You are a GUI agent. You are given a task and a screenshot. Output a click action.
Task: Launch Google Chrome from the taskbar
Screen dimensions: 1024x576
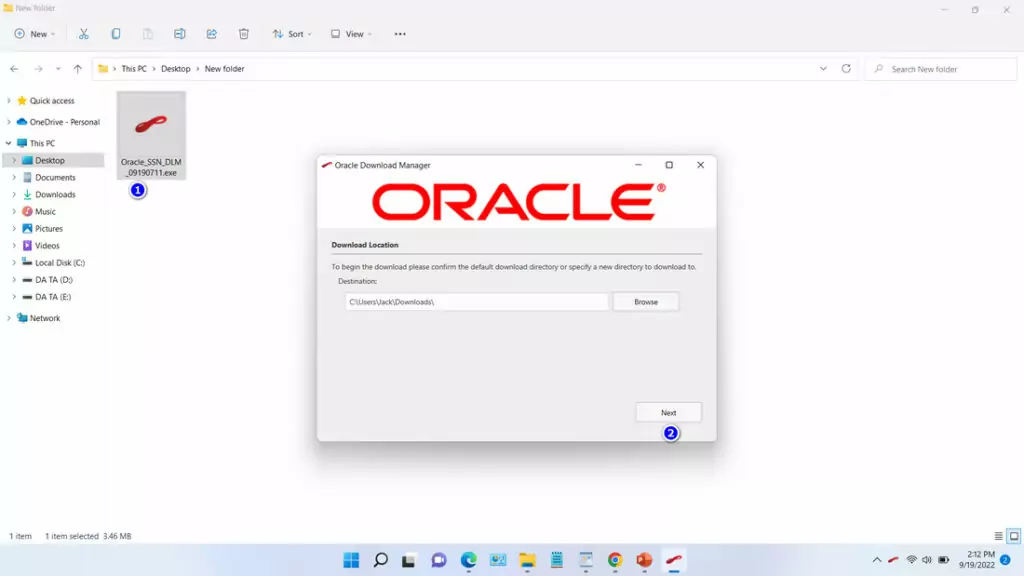[x=615, y=560]
